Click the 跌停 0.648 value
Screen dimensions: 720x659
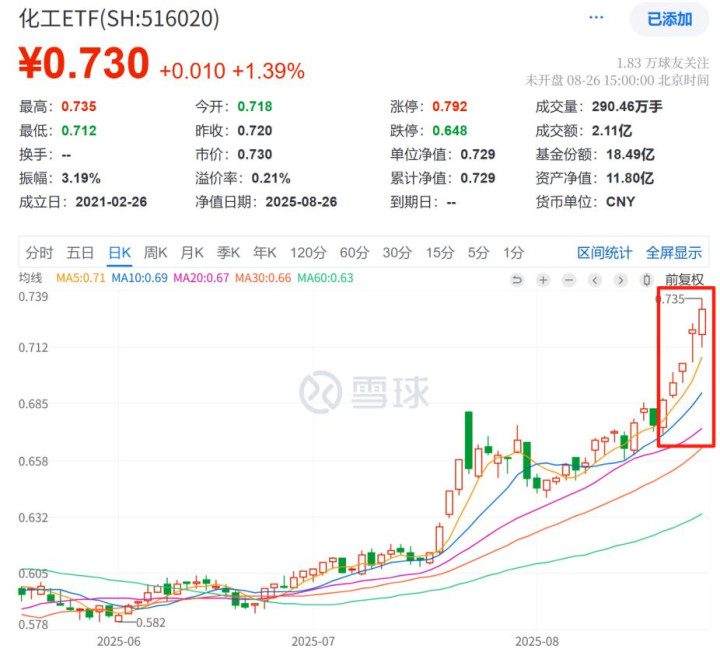point(450,131)
